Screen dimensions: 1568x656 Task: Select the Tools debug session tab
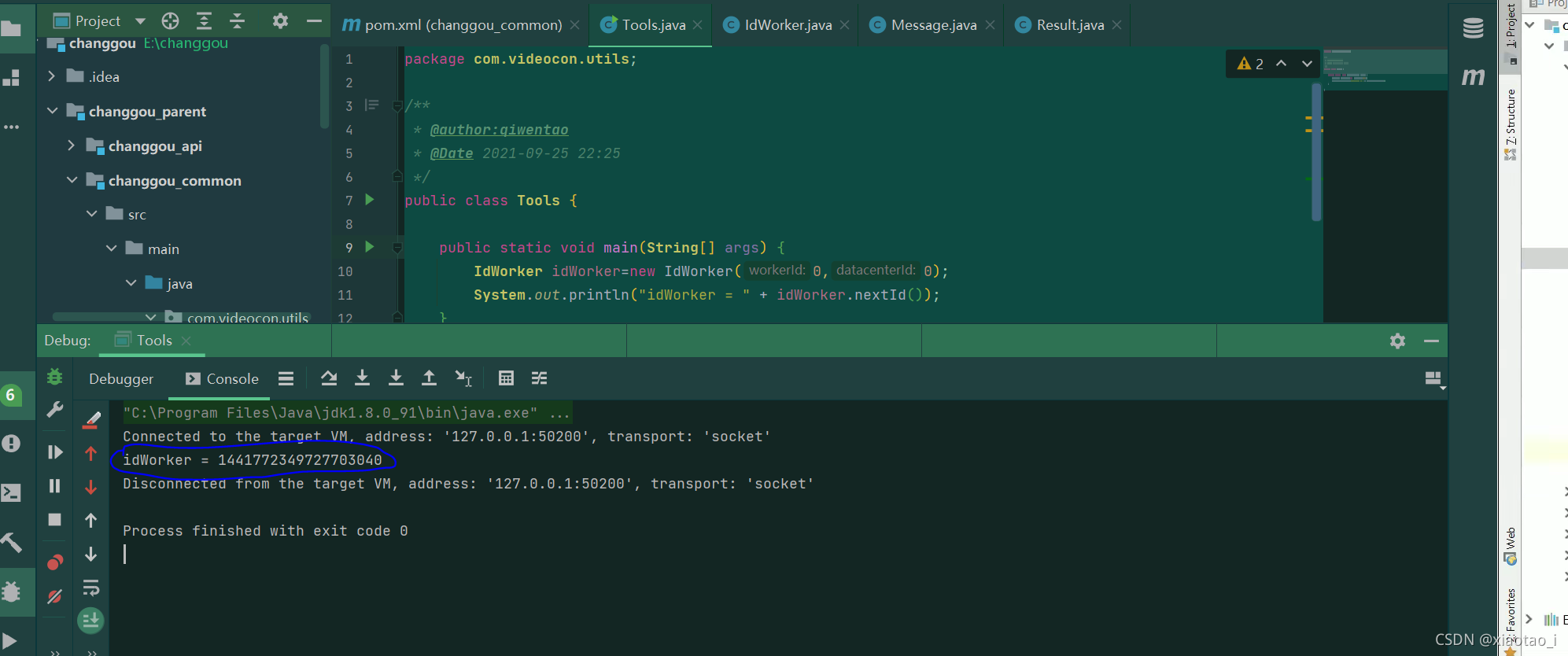[x=153, y=340]
